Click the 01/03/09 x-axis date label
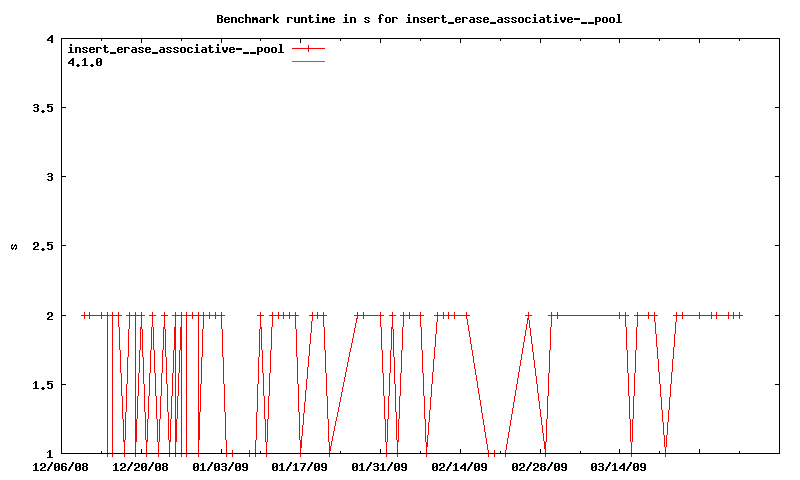 coord(220,466)
